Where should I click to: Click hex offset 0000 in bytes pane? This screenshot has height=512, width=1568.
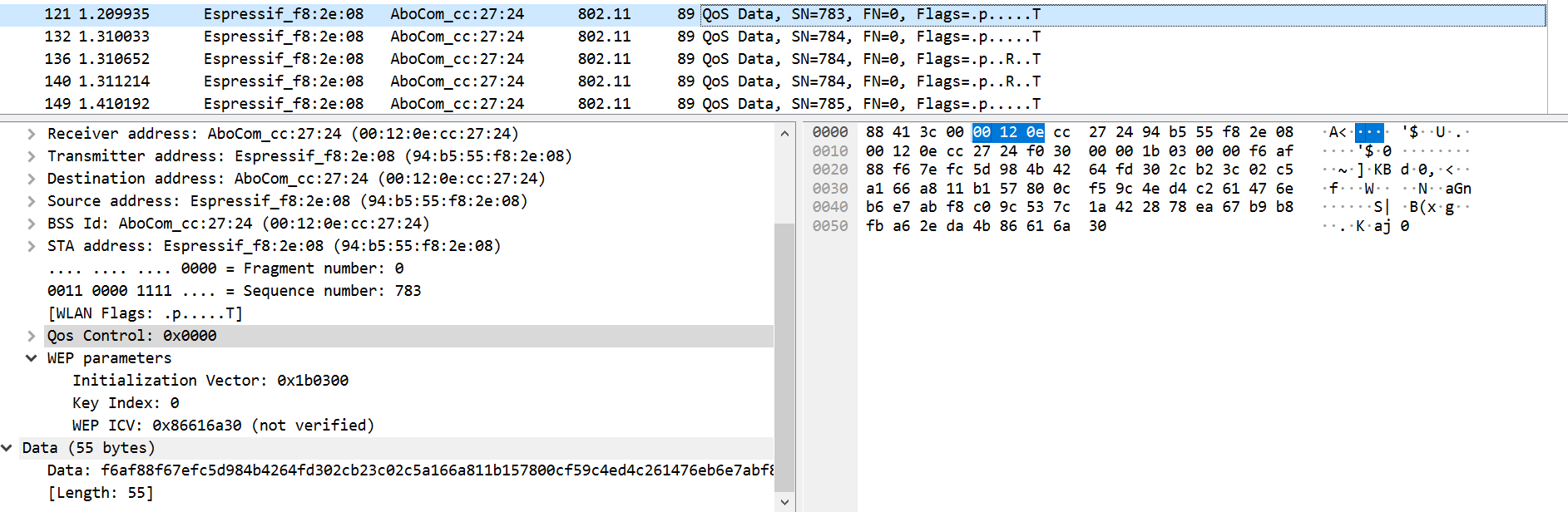click(x=830, y=132)
